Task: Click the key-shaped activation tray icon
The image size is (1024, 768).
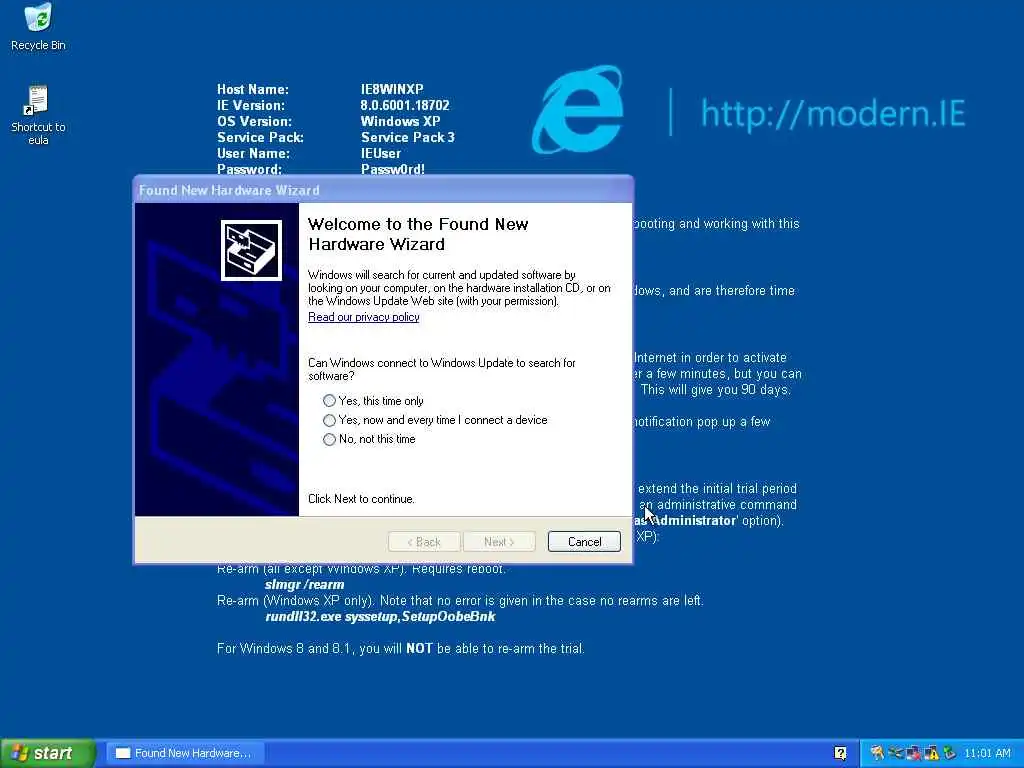Action: point(877,754)
